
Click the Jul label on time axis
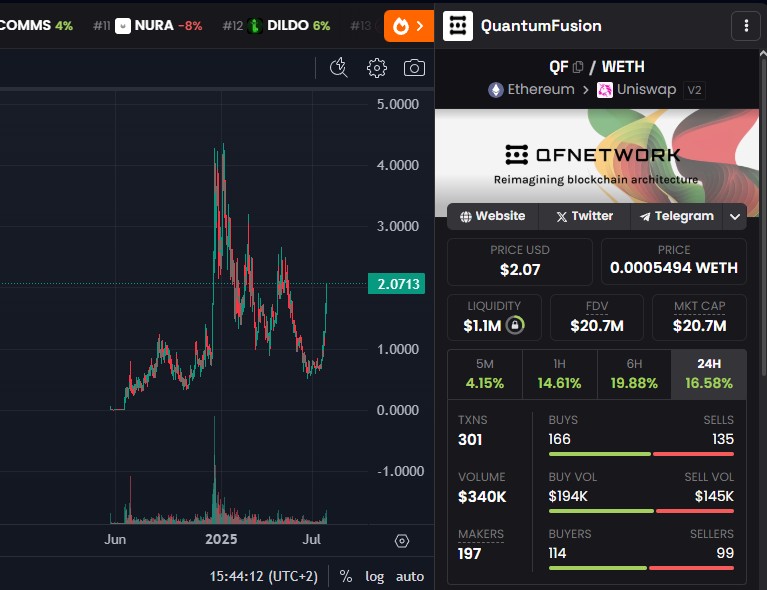pos(312,540)
